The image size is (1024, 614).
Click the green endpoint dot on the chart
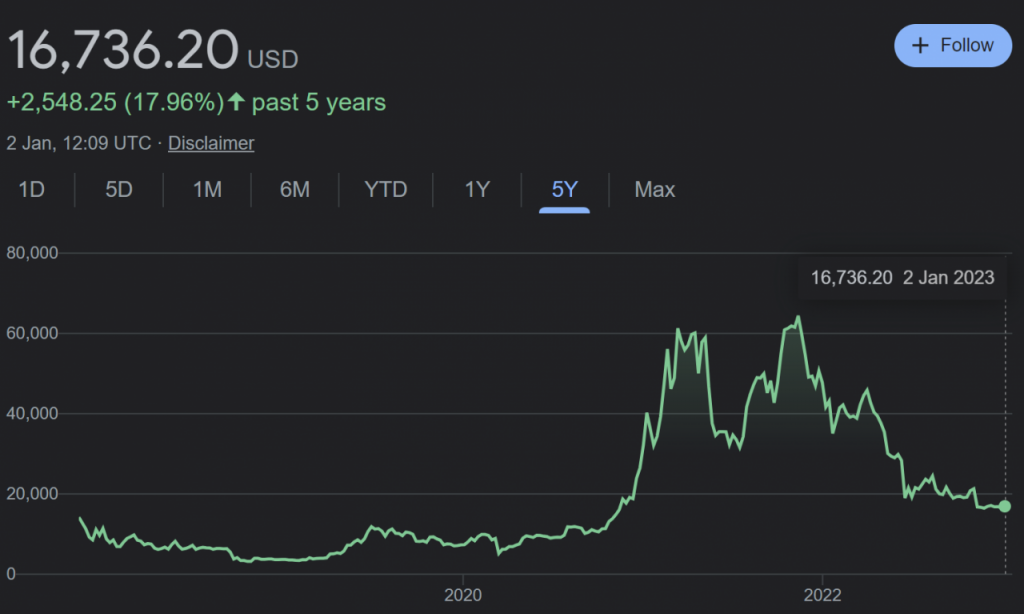1003,507
